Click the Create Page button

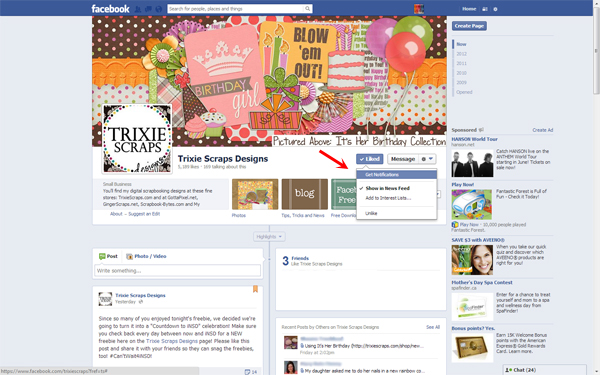coord(469,26)
